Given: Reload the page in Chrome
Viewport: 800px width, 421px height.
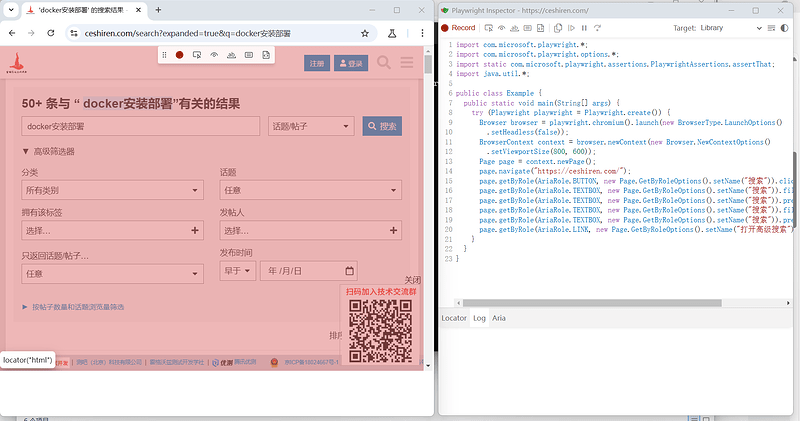Looking at the screenshot, I should click(51, 33).
